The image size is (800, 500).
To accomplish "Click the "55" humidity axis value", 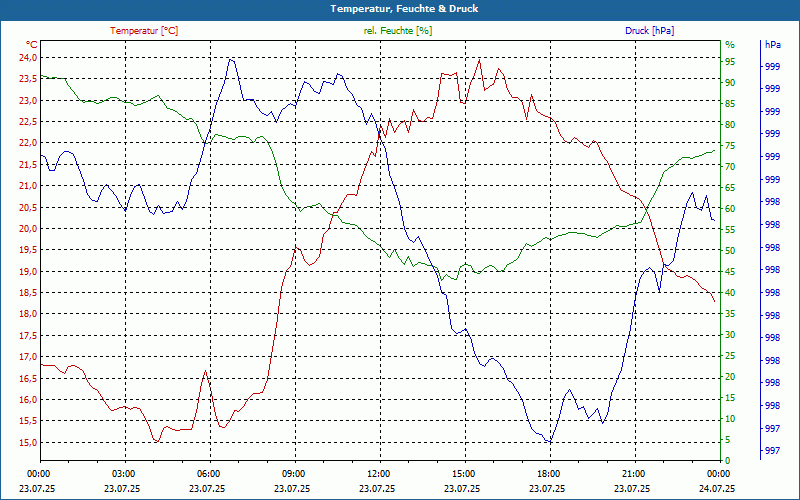I will pos(730,230).
